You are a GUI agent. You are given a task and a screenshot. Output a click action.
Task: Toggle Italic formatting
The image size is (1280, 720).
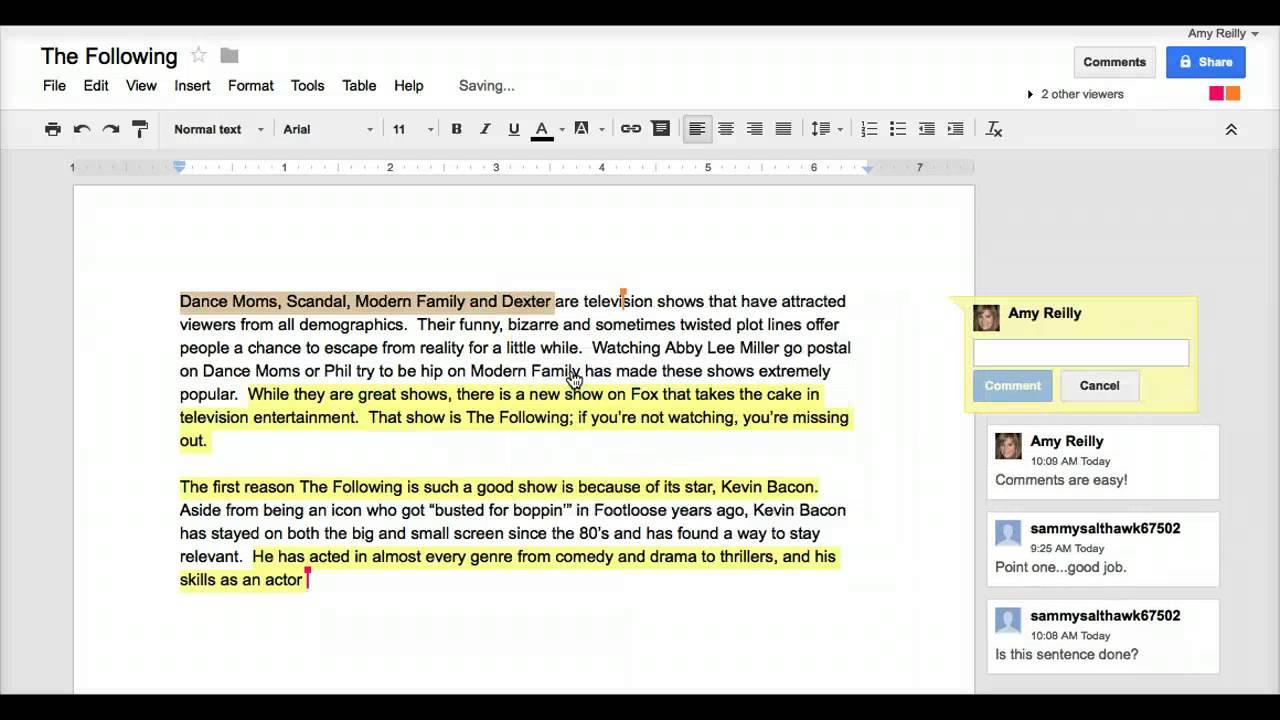(x=485, y=129)
